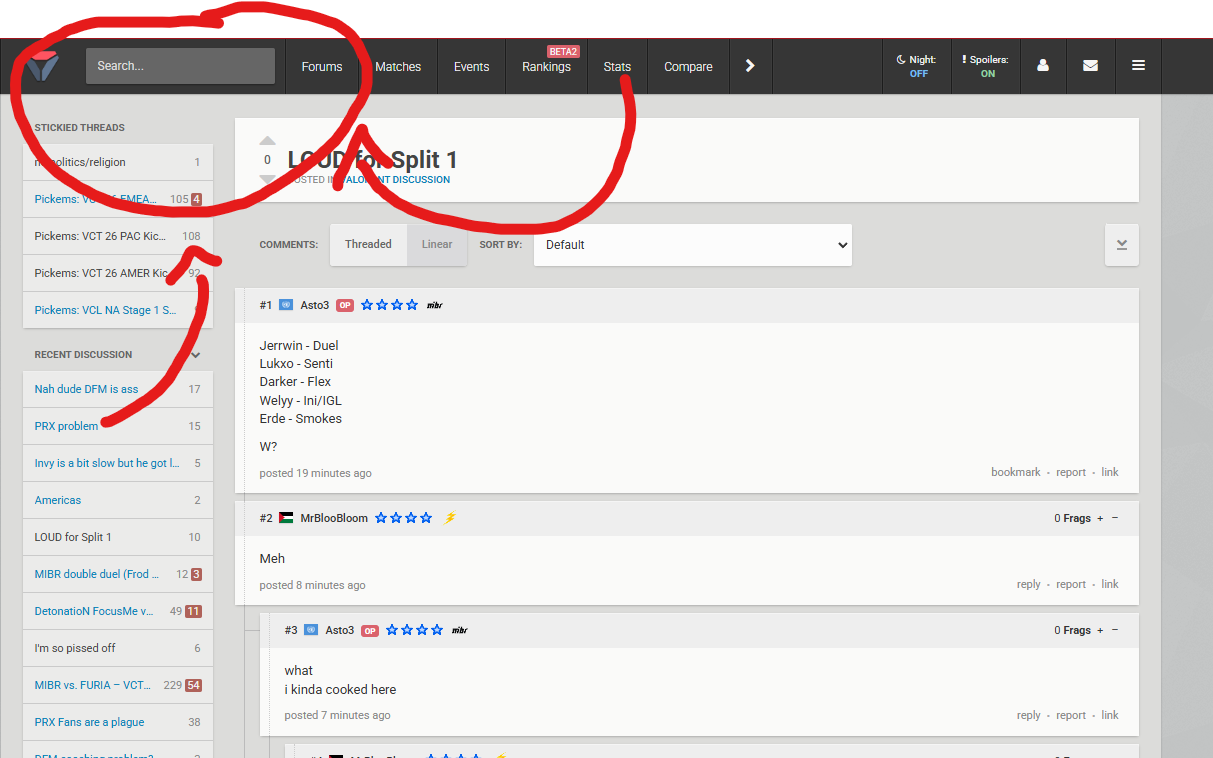Reply to post #3 by Asto3
1213x758 pixels.
[1029, 715]
